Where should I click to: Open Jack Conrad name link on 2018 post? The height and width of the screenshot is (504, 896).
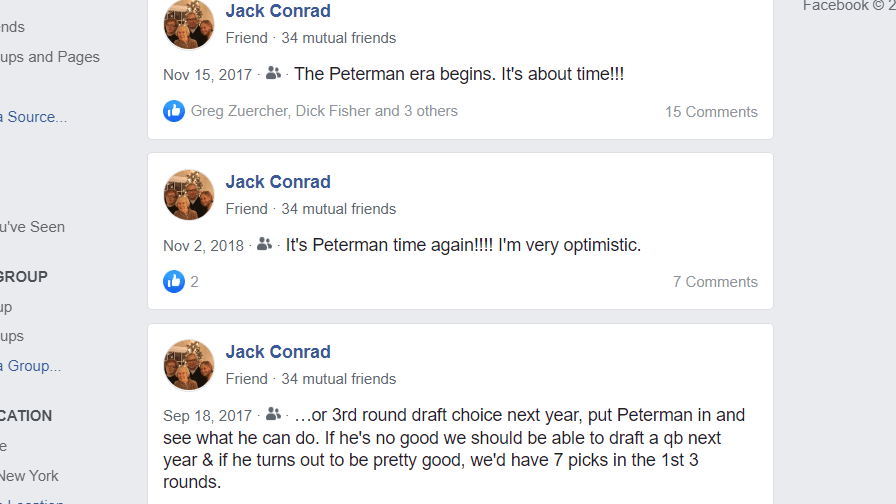click(x=278, y=182)
